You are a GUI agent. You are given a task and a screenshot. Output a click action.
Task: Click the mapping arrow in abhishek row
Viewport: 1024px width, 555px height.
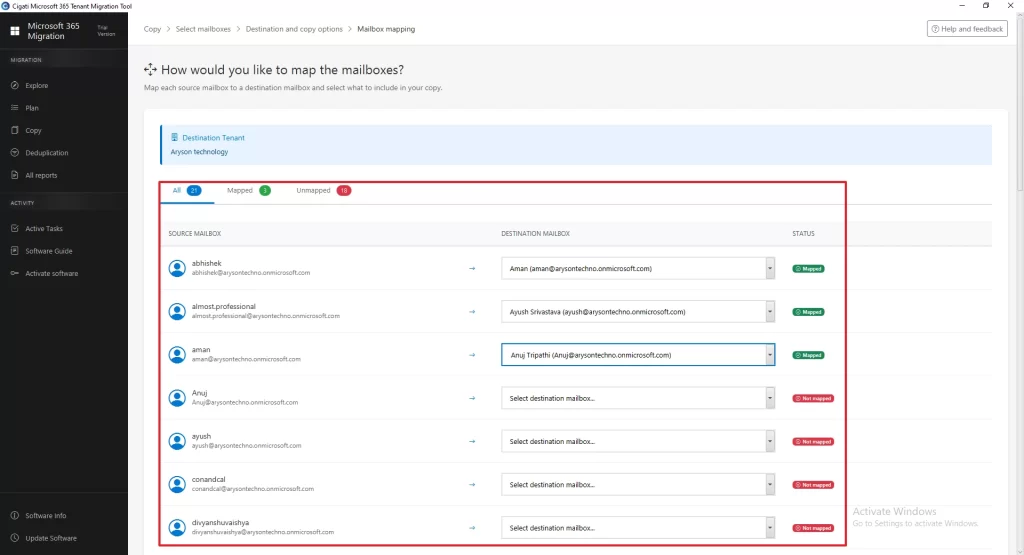click(472, 268)
